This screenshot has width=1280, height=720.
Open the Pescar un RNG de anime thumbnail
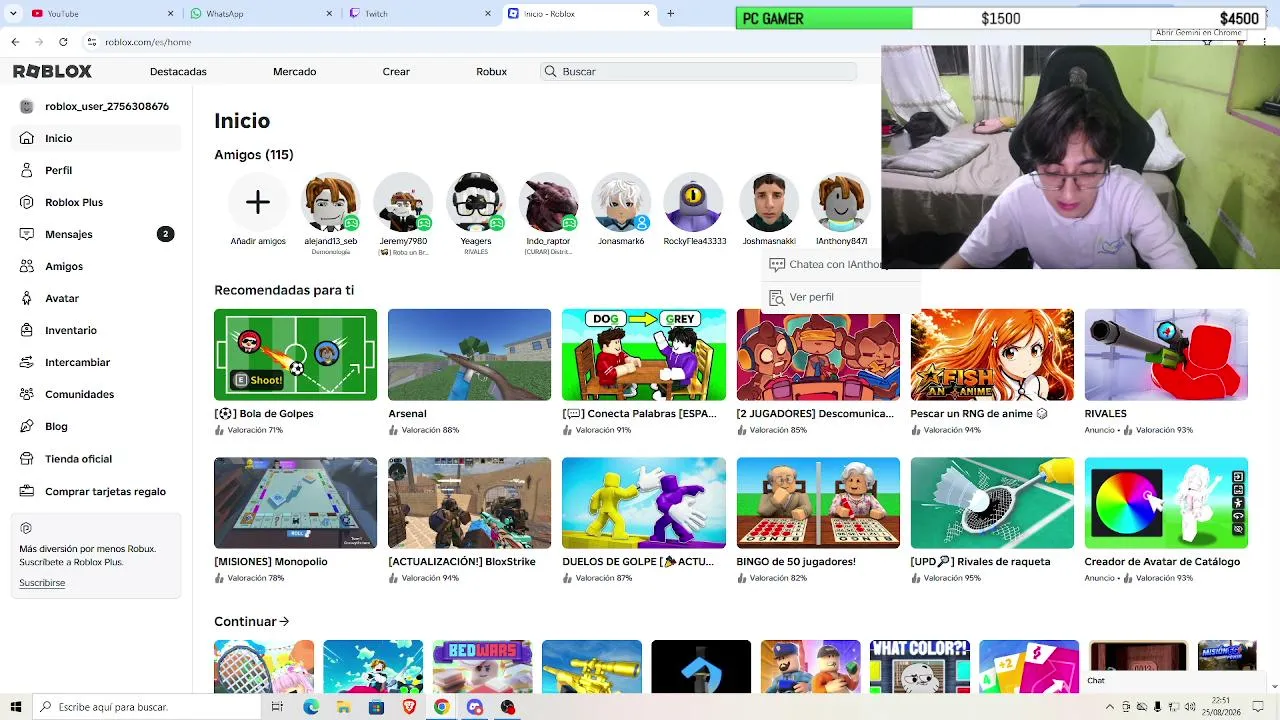tap(992, 355)
